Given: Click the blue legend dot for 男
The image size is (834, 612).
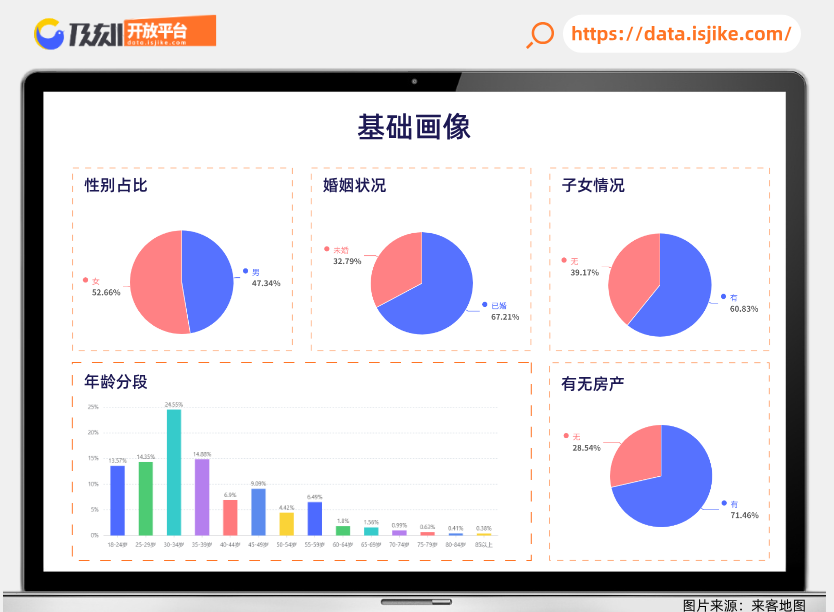Looking at the screenshot, I should pos(245,271).
